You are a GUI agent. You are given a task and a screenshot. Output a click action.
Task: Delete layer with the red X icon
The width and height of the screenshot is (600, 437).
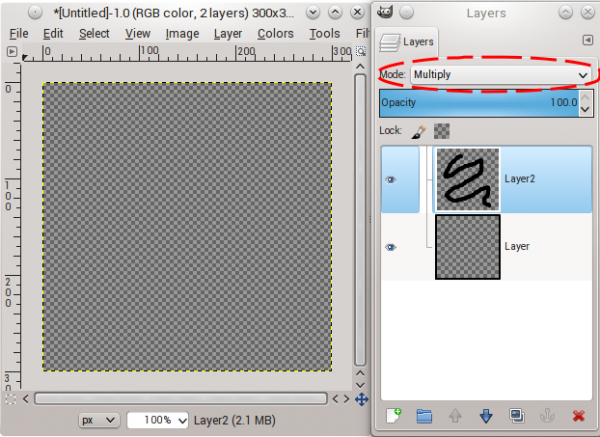[x=579, y=416]
